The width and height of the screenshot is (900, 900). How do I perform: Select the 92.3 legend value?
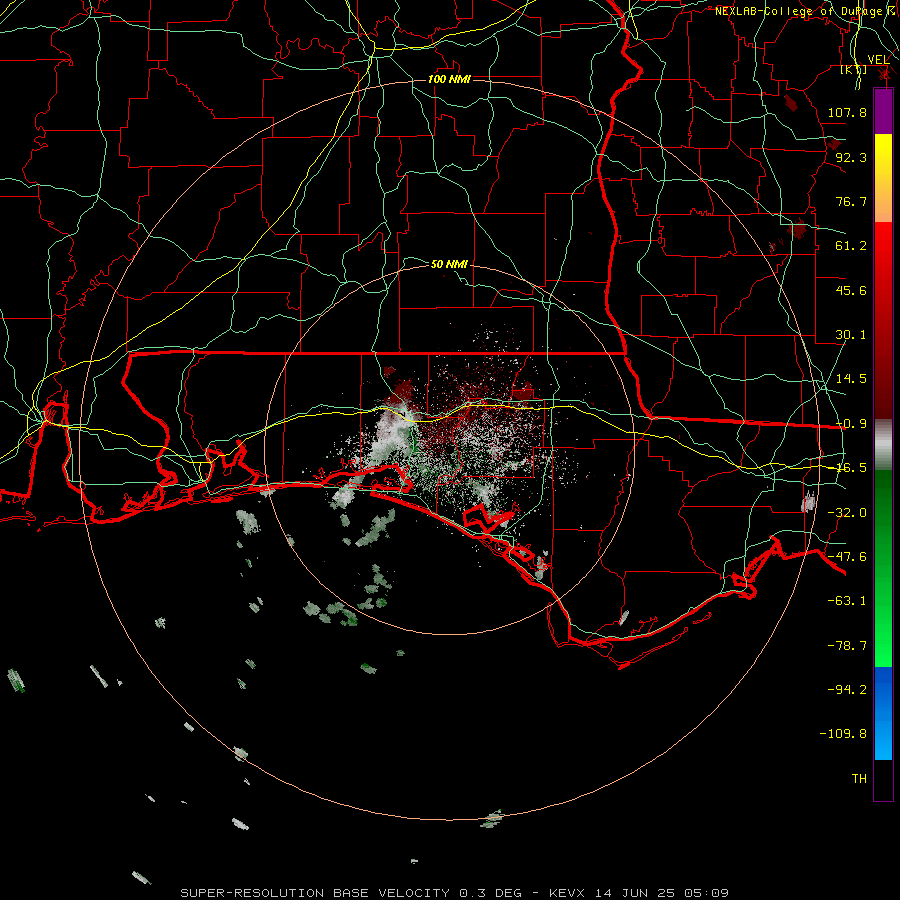851,157
